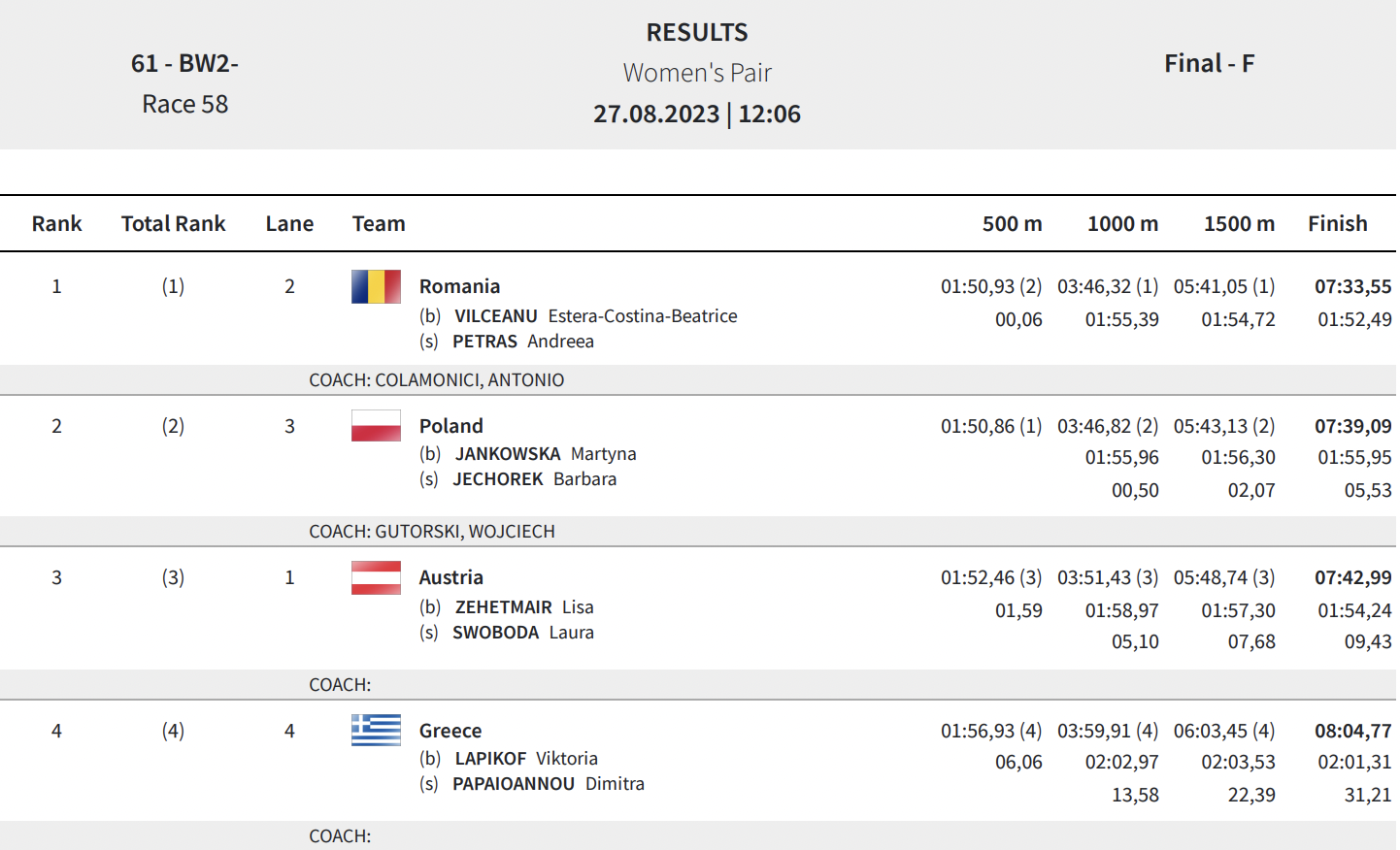The image size is (1400, 850).
Task: Click the Austria flag icon
Action: click(376, 578)
